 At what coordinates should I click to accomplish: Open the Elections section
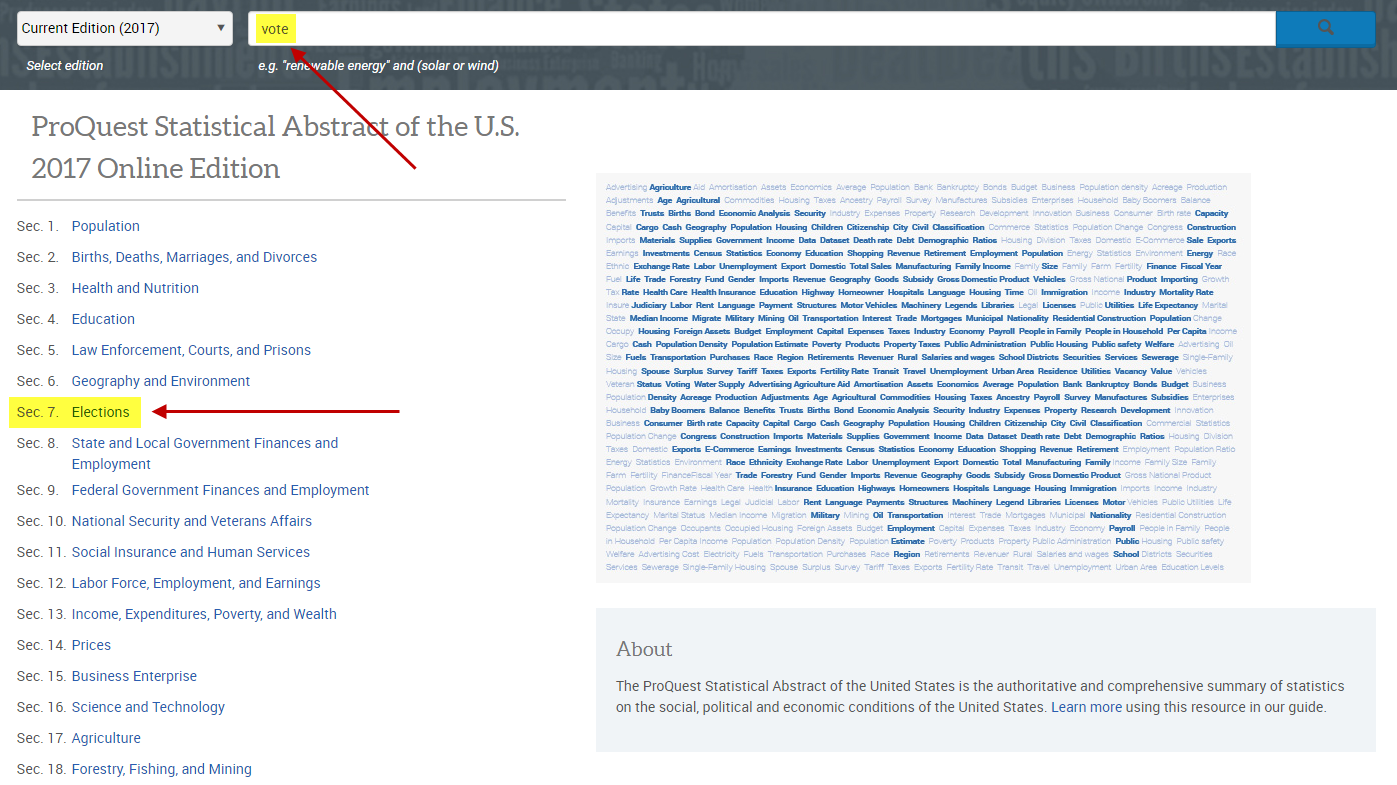pyautogui.click(x=101, y=412)
